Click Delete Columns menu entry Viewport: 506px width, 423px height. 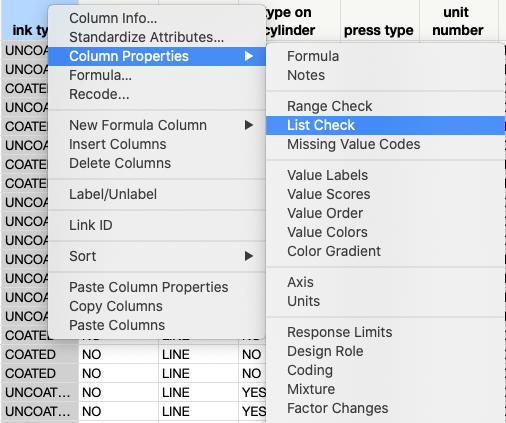tap(120, 163)
